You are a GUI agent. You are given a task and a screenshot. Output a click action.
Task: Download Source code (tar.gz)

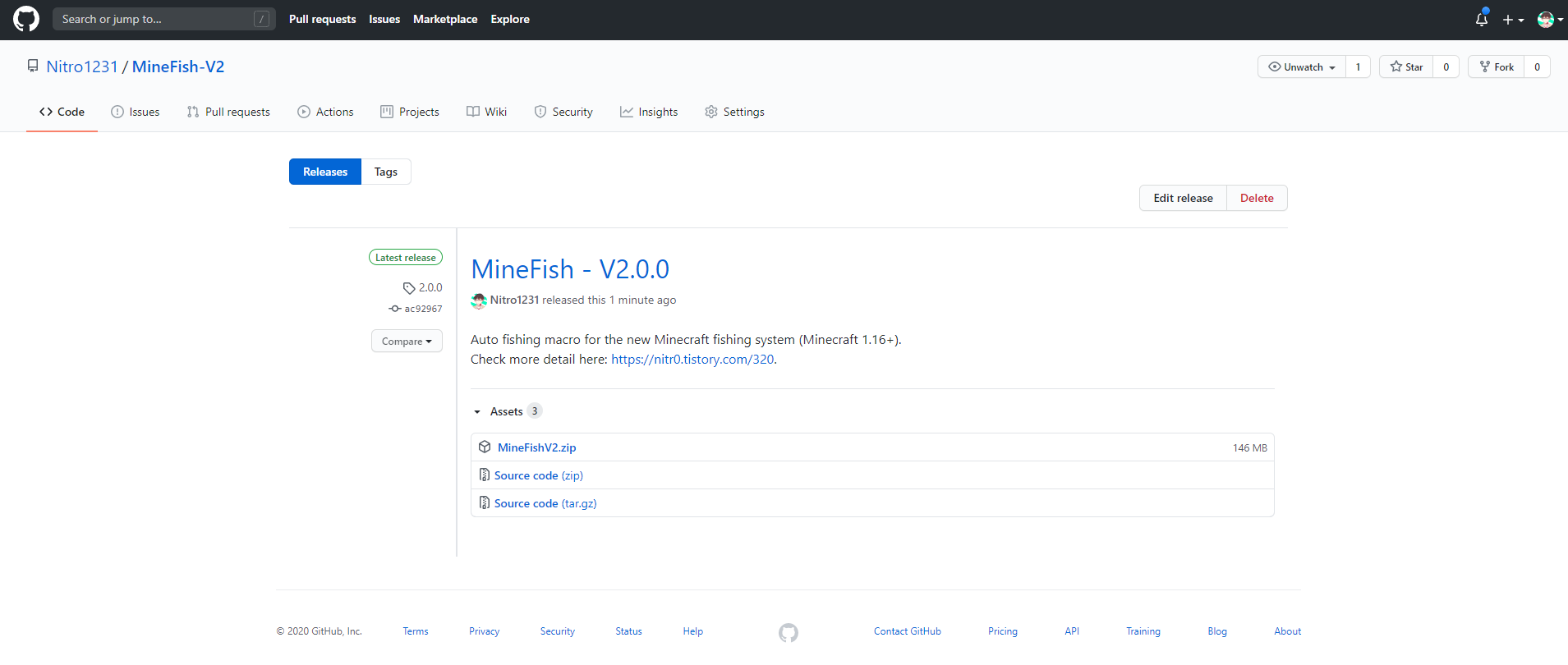(545, 503)
